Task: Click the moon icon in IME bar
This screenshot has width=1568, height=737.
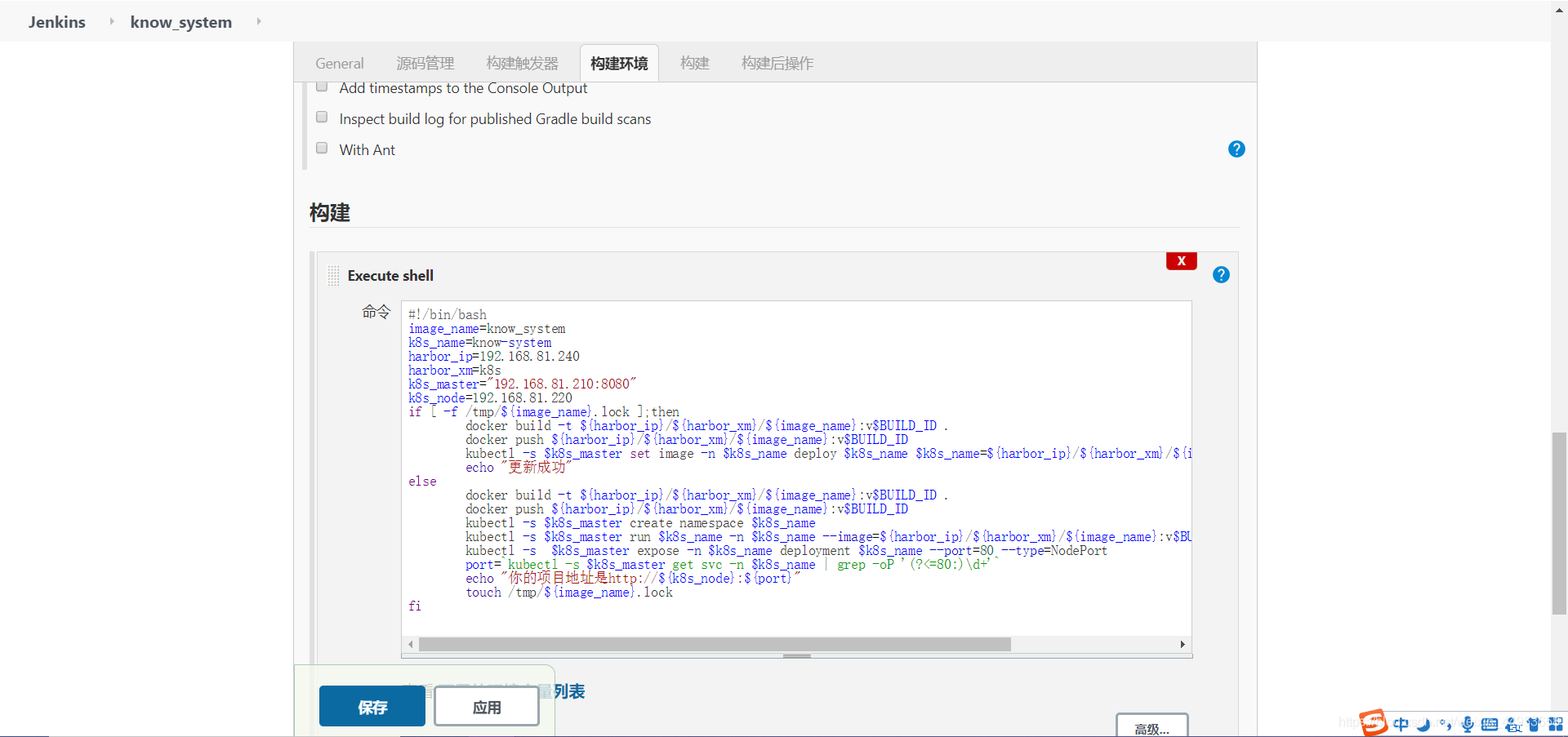Action: coord(1423,724)
